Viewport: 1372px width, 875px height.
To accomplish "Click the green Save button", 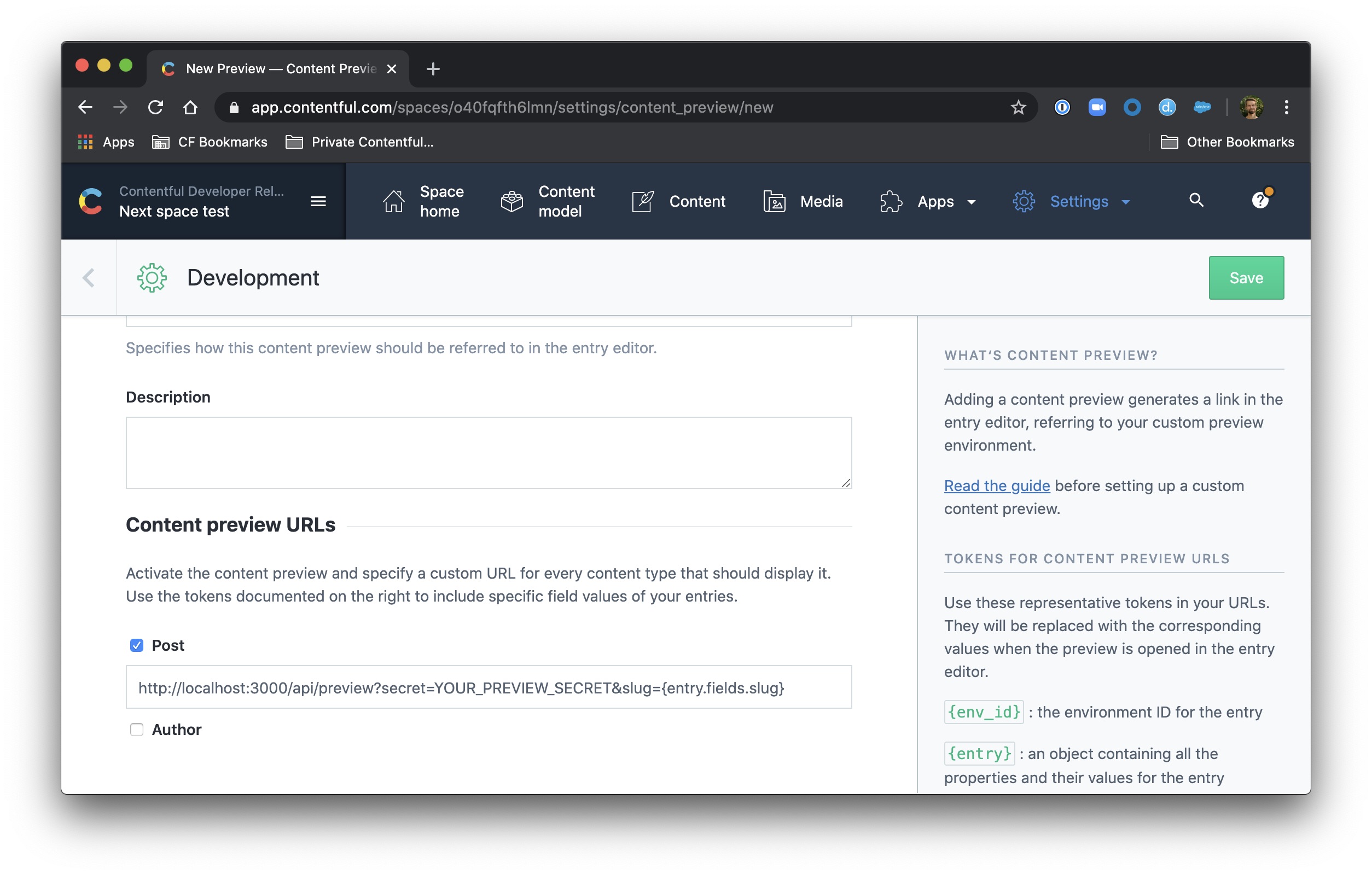I will pos(1246,278).
